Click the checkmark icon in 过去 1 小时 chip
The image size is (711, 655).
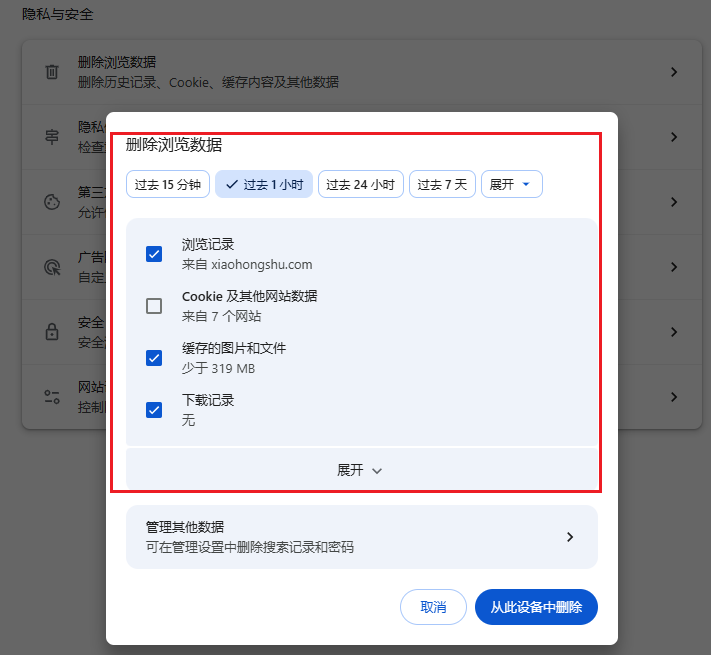click(232, 184)
